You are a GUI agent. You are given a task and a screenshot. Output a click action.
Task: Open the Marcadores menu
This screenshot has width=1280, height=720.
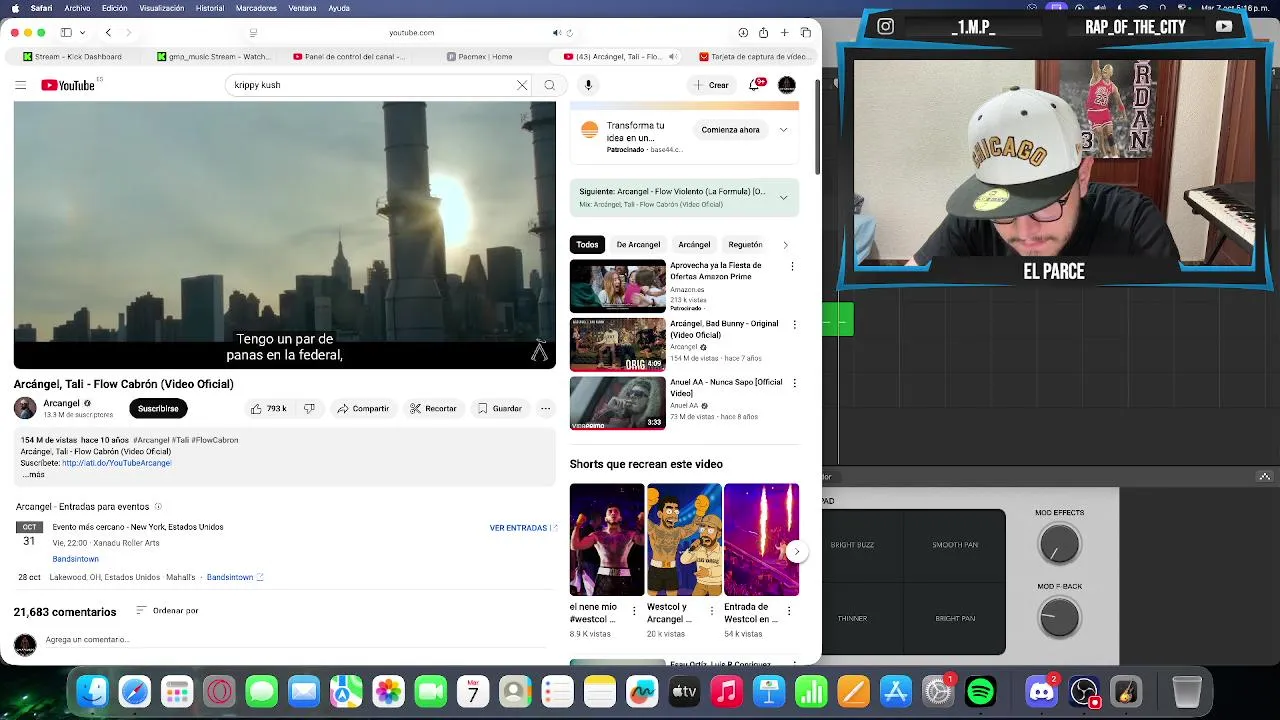point(256,8)
